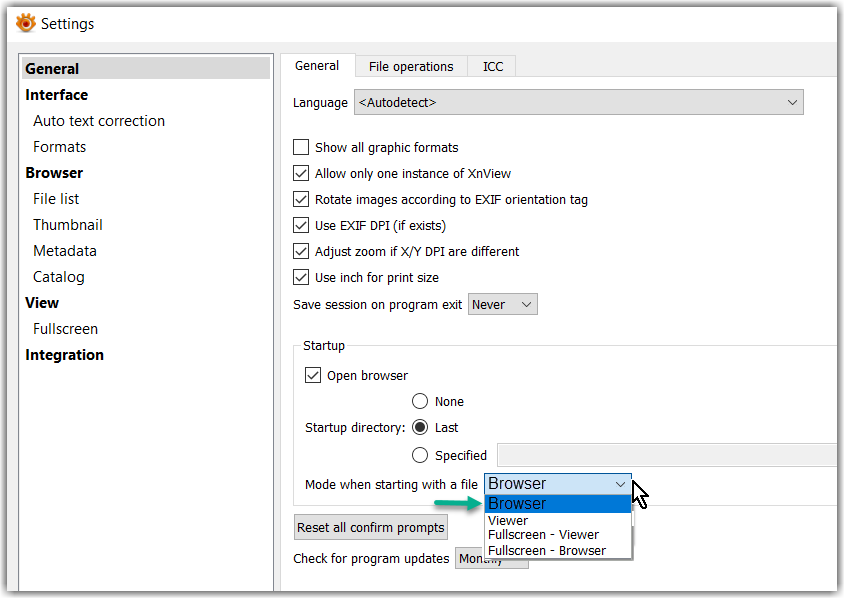
Task: Click the specified startup directory path field
Action: pos(666,456)
